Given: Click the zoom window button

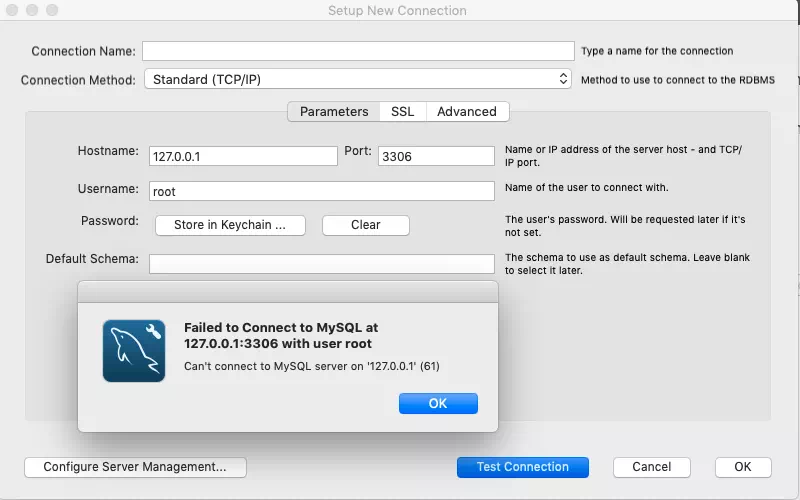Looking at the screenshot, I should pyautogui.click(x=52, y=10).
